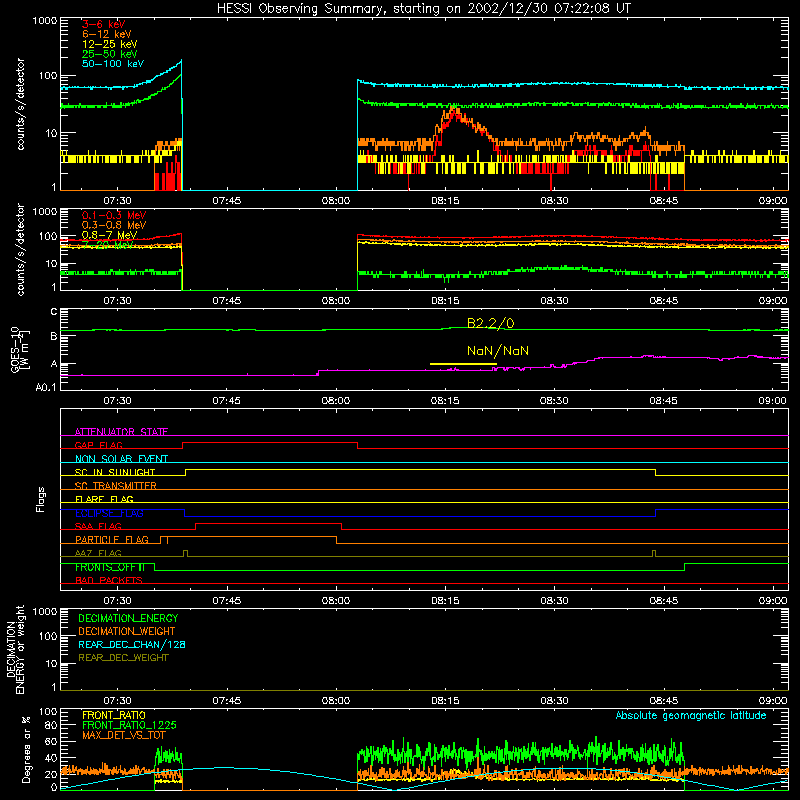
Task: Select the AAZ_FLAG label
Action: (x=98, y=553)
